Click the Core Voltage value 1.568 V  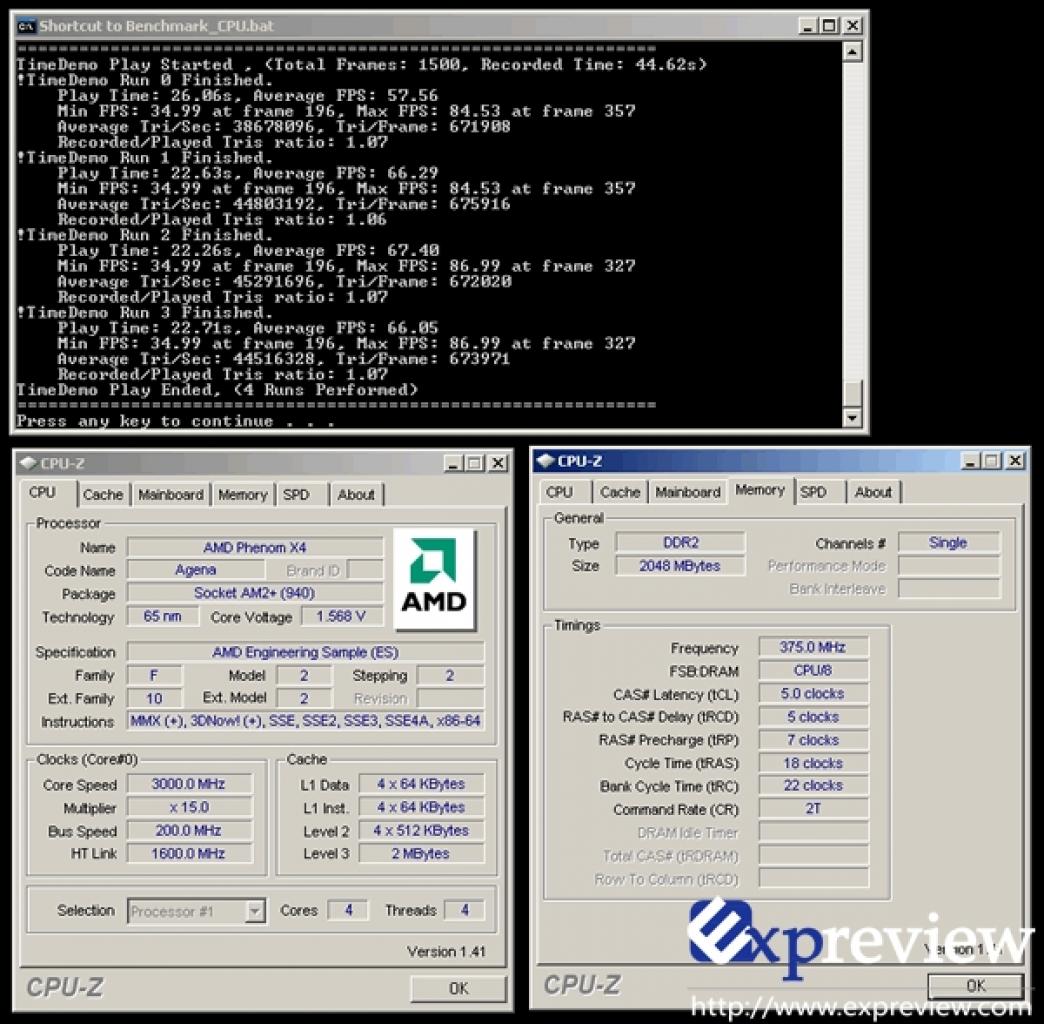coord(342,616)
